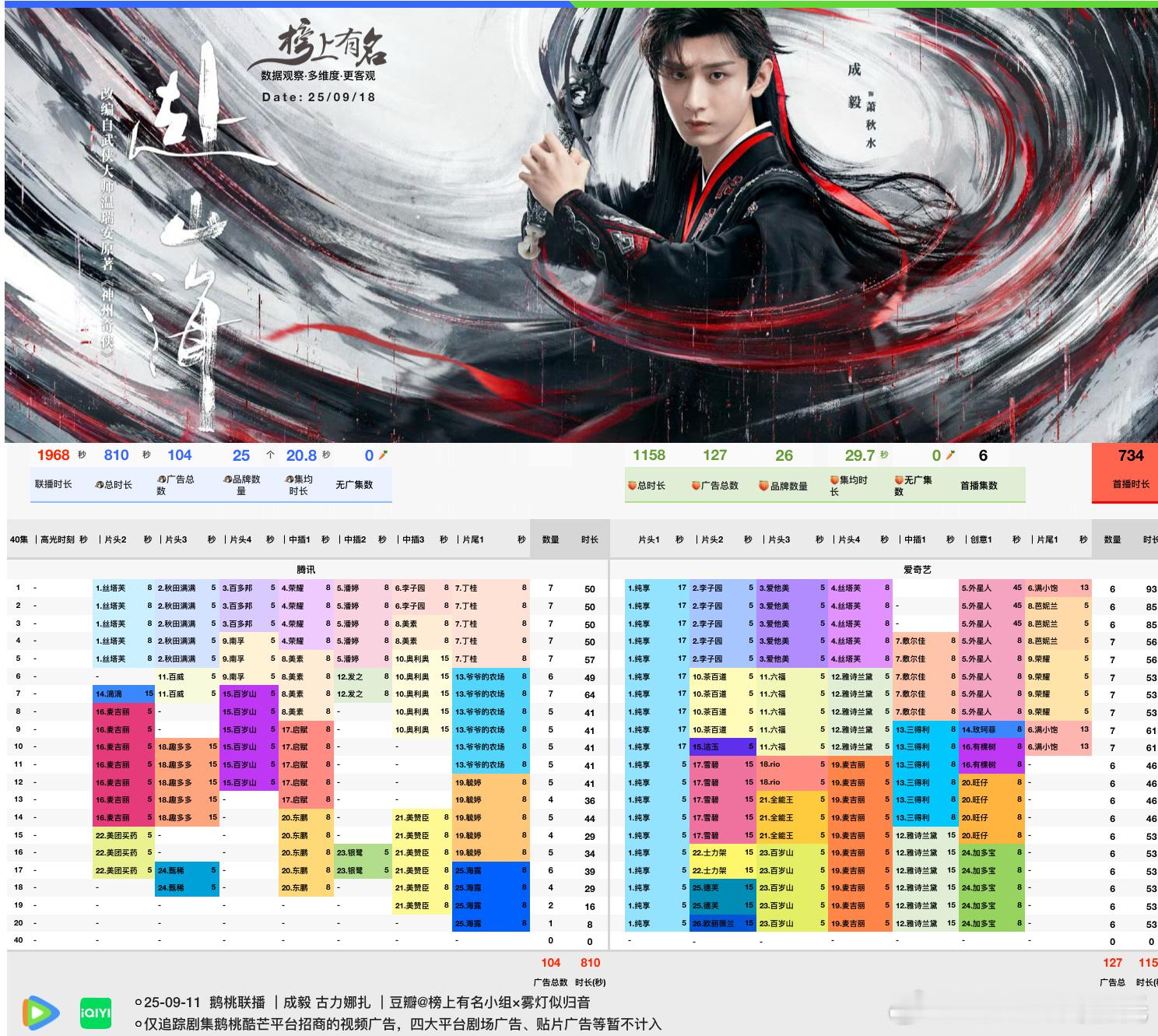Image resolution: width=1158 pixels, height=1036 pixels.
Task: Click the penguin icon beside Tencent 品牌数量
Action: click(x=227, y=479)
